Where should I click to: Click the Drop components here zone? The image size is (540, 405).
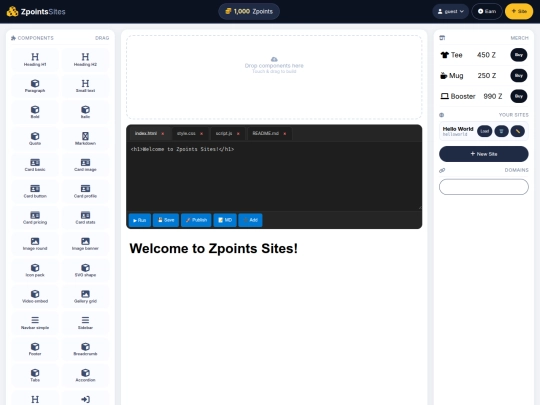[274, 77]
